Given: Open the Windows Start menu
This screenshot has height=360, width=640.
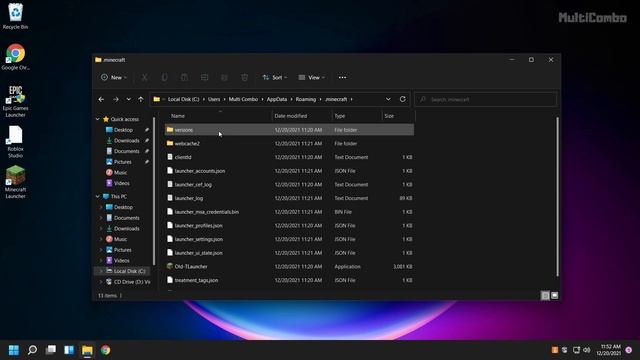Looking at the screenshot, I should [x=14, y=350].
